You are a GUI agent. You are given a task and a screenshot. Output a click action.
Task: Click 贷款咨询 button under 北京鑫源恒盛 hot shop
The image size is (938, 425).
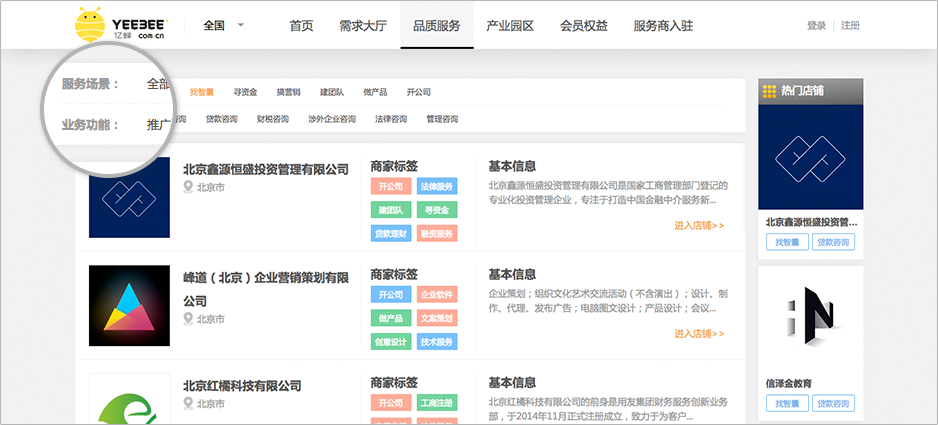pos(833,242)
